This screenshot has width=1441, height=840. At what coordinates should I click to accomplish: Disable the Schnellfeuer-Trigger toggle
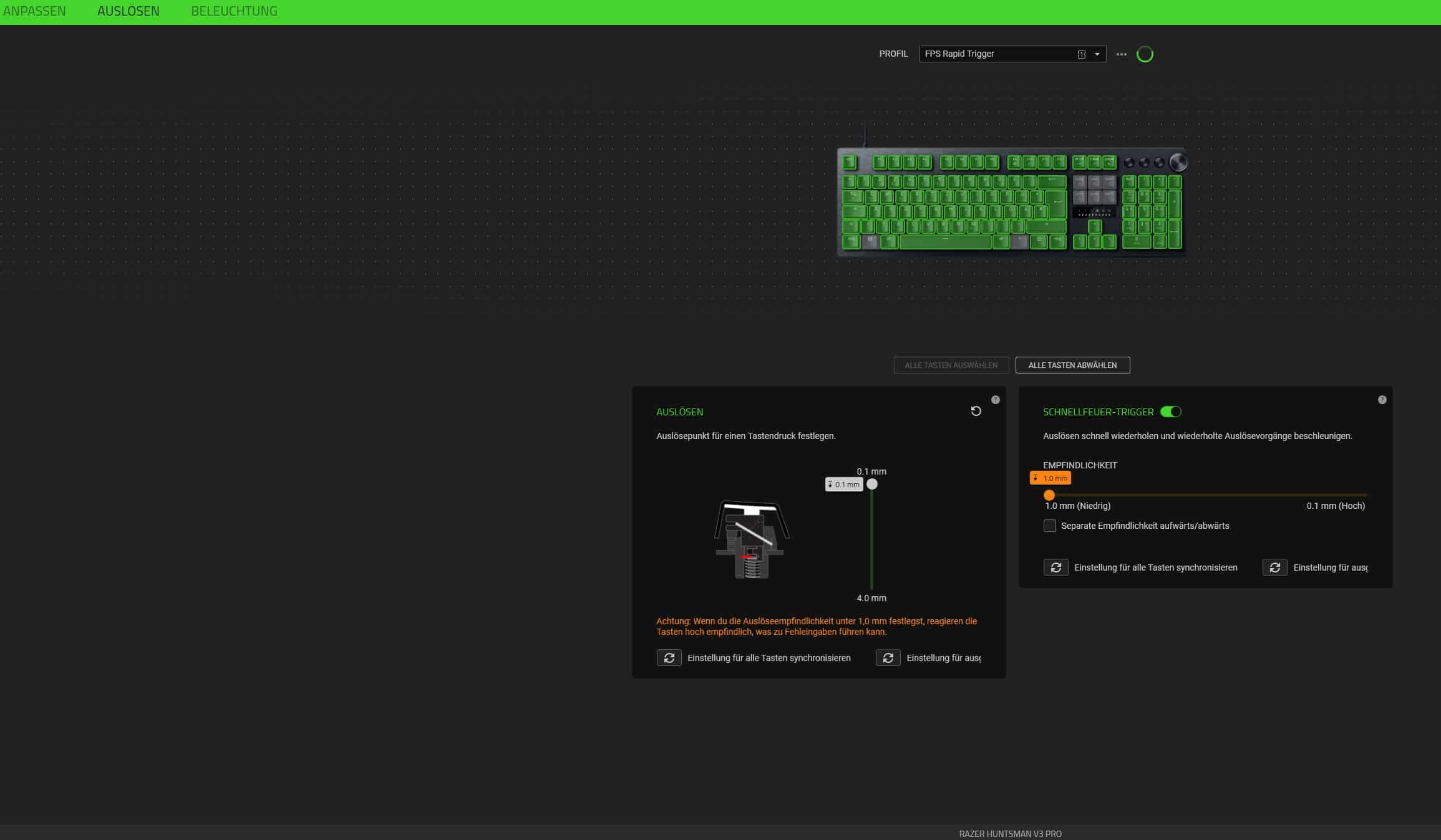(x=1170, y=412)
